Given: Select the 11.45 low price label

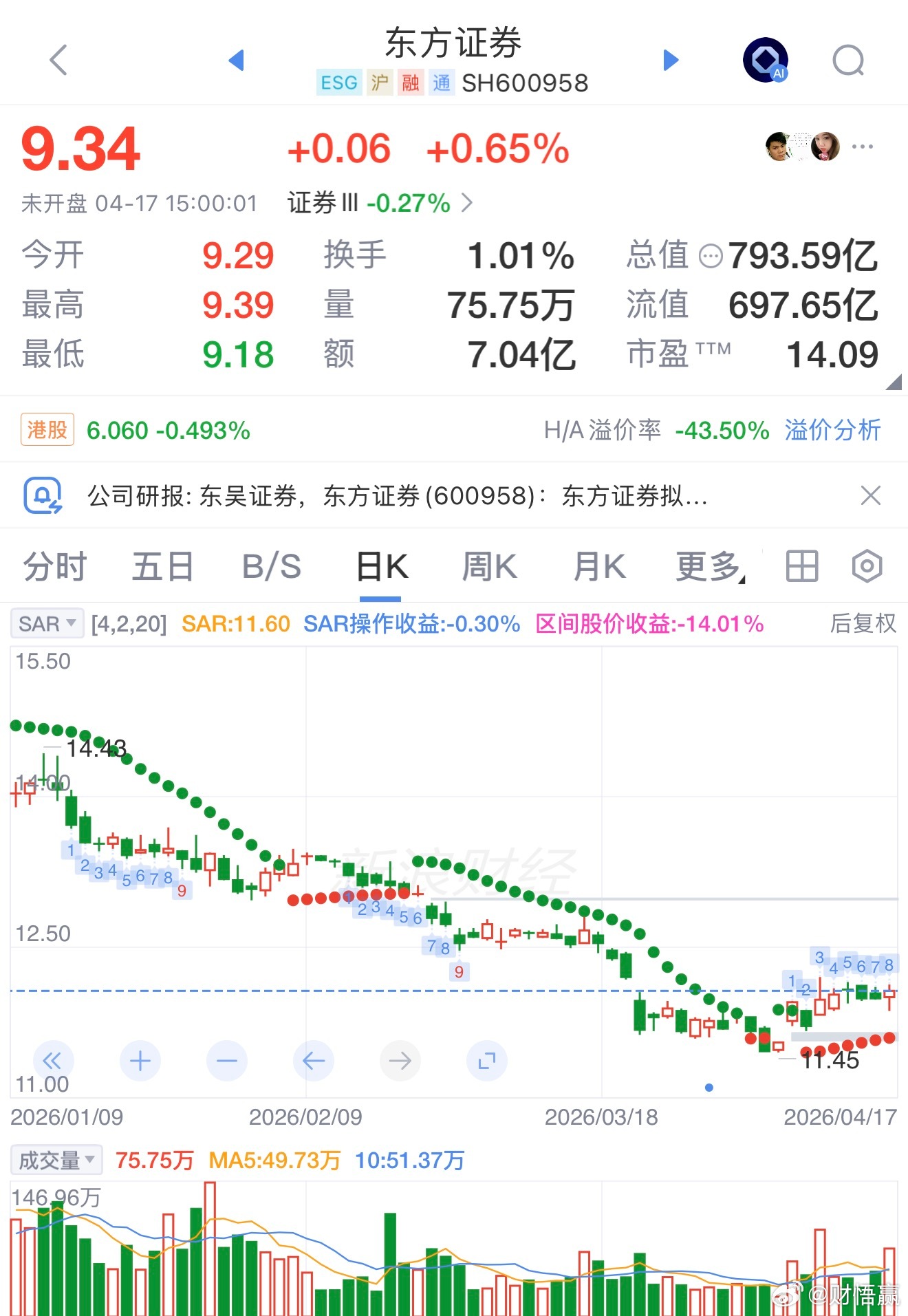Looking at the screenshot, I should (830, 1060).
